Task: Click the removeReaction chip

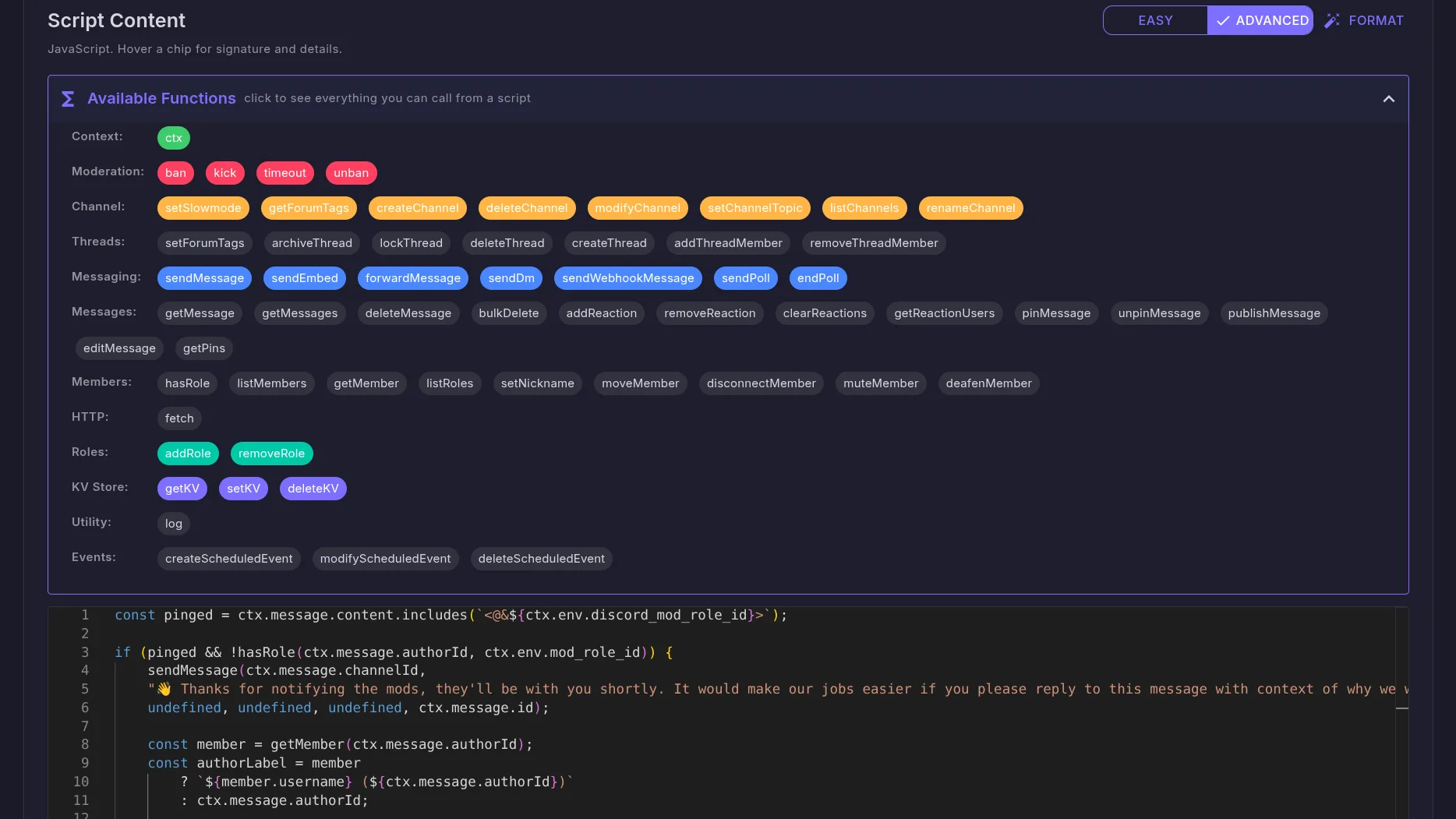Action: pos(710,313)
